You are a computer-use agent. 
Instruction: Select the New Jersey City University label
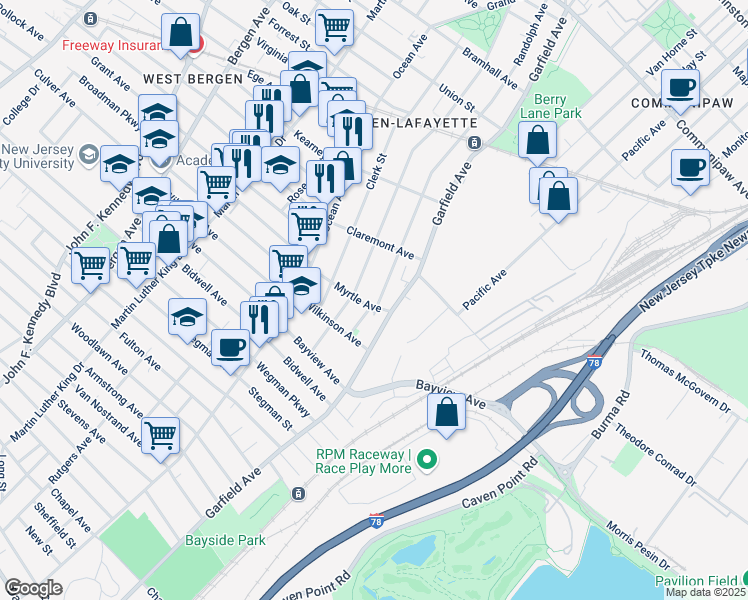[37, 156]
